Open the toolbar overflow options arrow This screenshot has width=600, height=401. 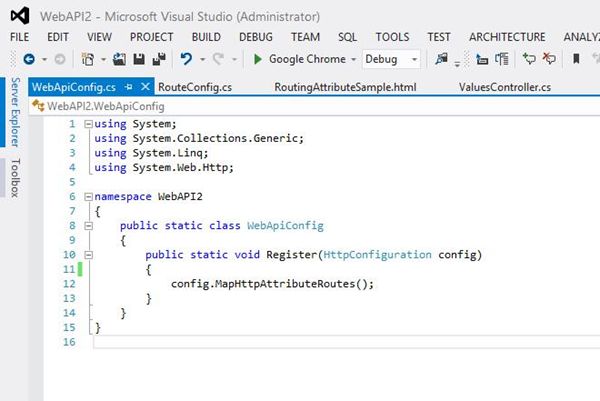(457, 64)
